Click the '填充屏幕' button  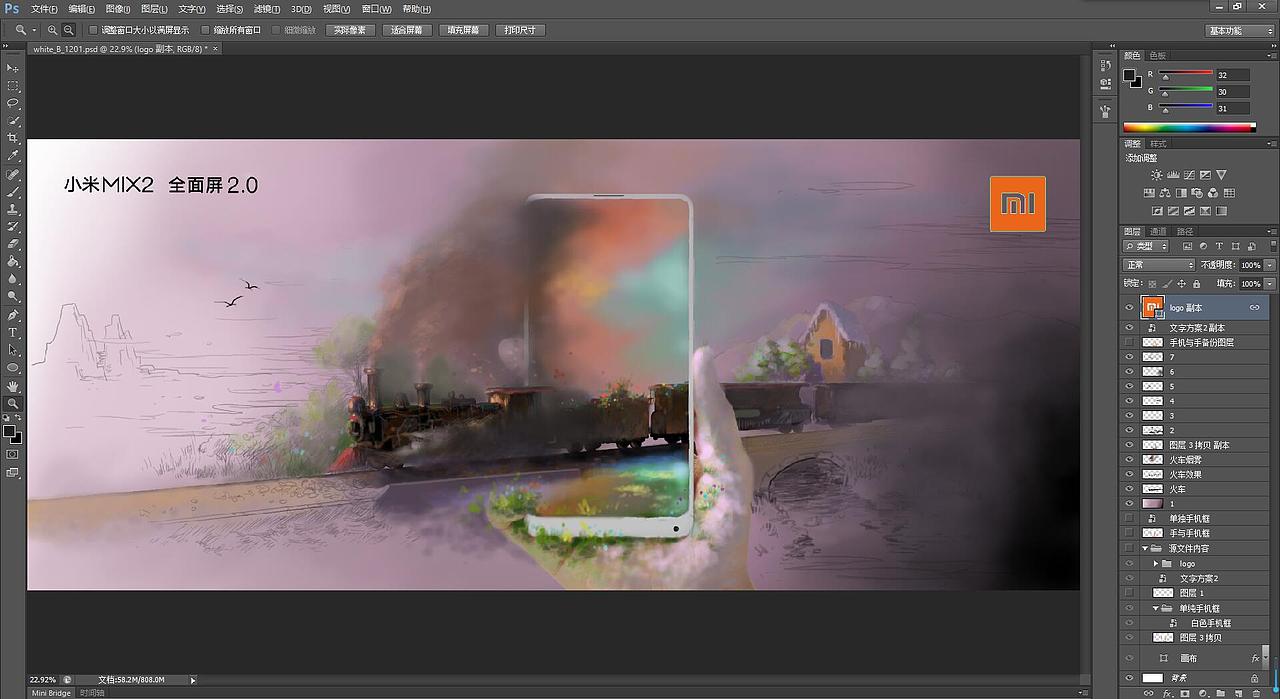464,30
